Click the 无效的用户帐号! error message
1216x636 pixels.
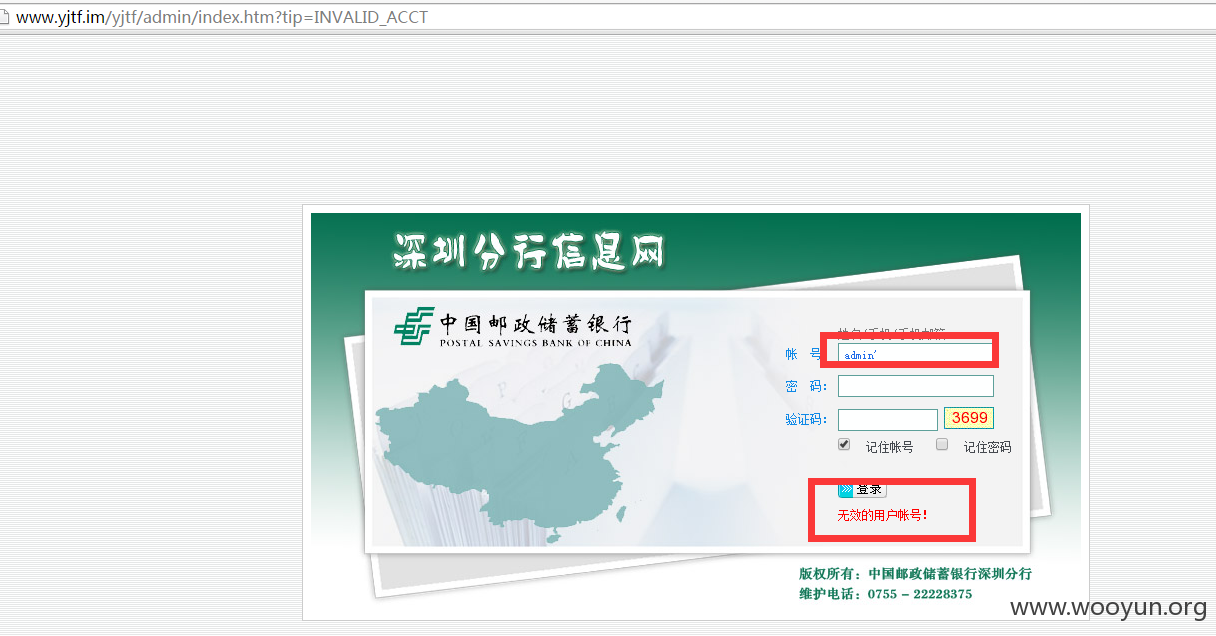tap(883, 515)
